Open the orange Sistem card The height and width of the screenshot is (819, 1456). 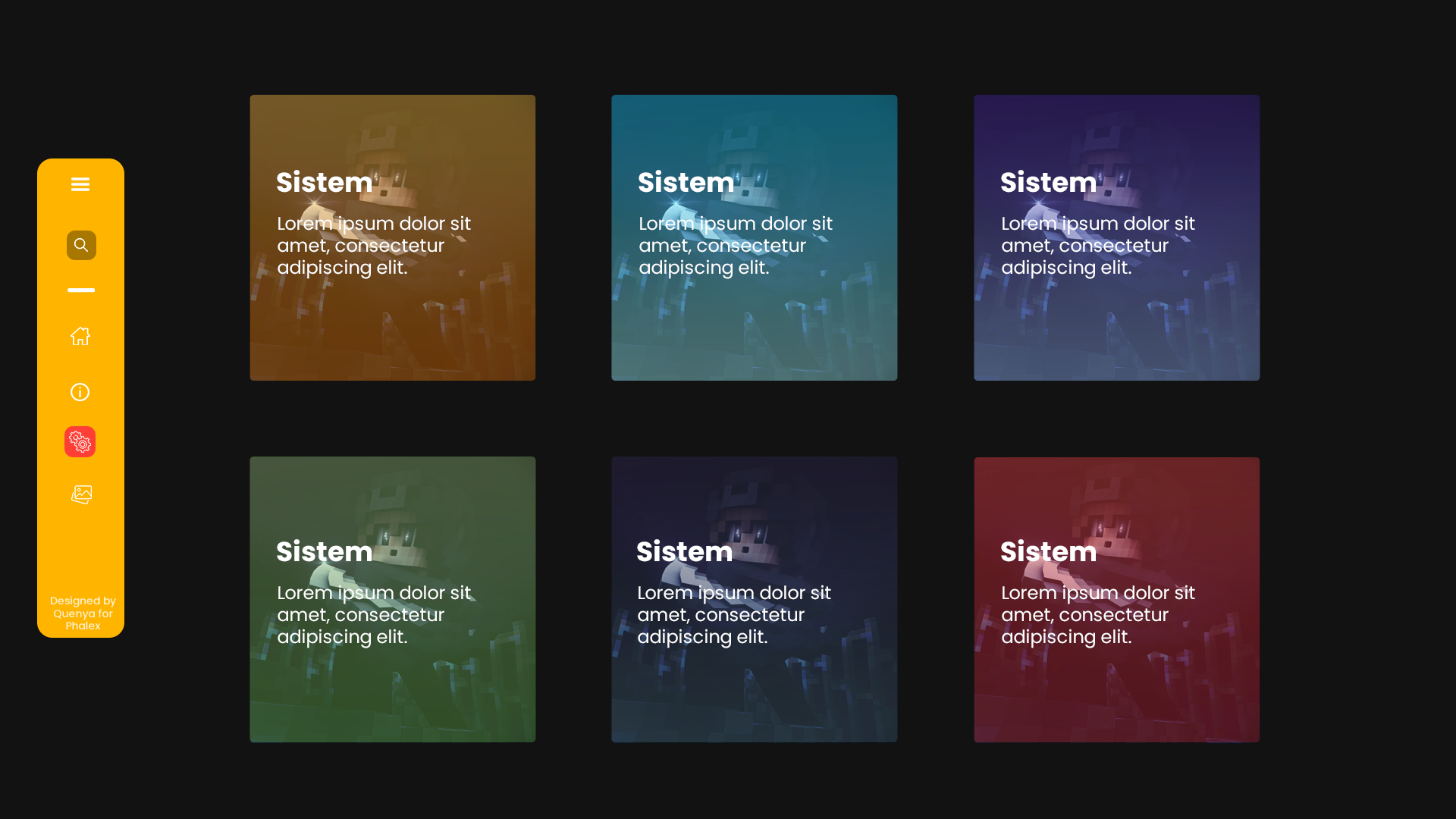click(393, 237)
